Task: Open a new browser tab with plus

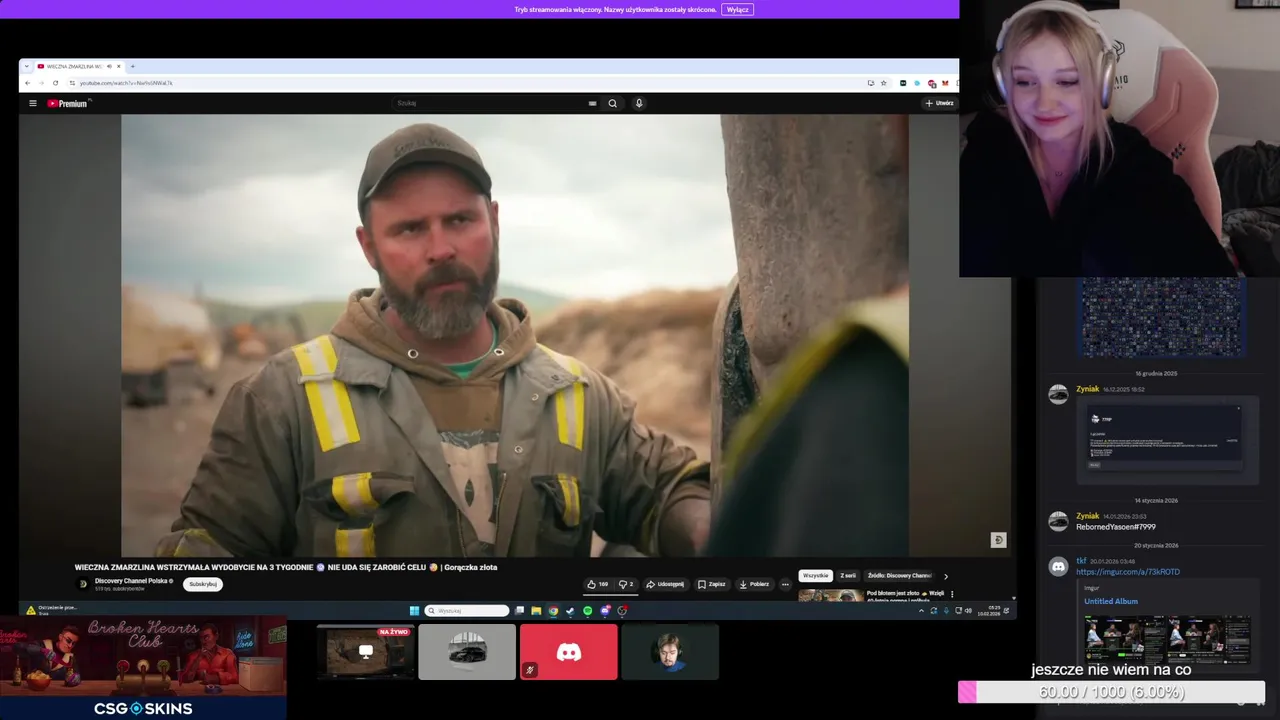Action: [x=132, y=66]
